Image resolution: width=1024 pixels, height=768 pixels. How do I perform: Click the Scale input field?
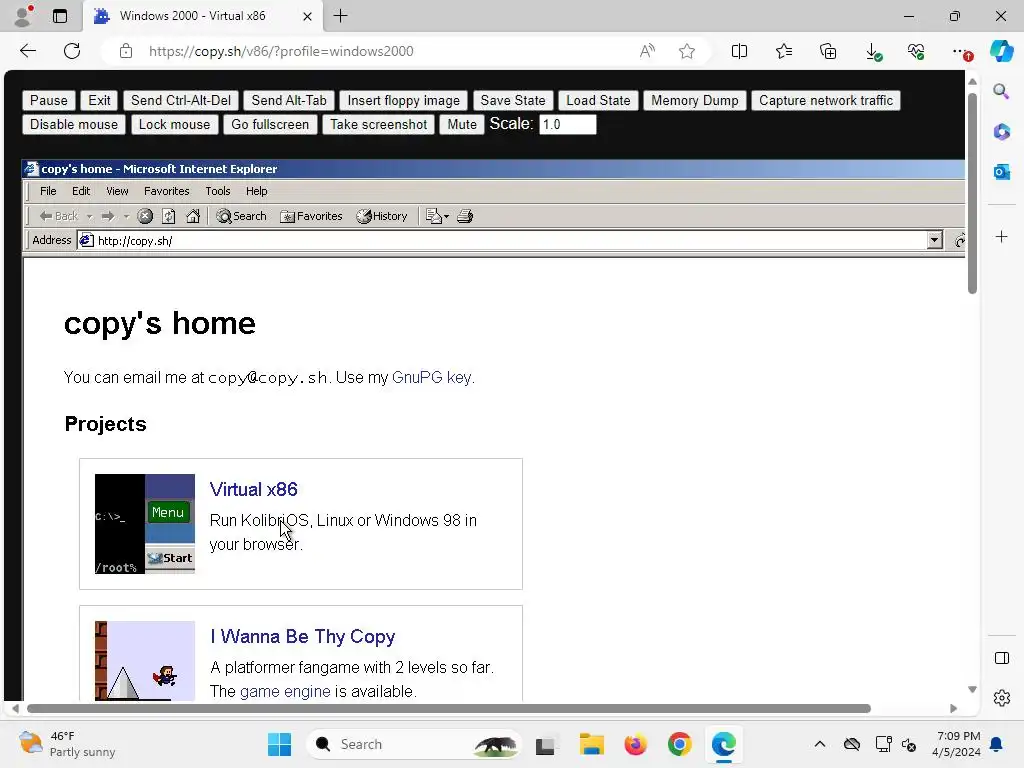(568, 124)
